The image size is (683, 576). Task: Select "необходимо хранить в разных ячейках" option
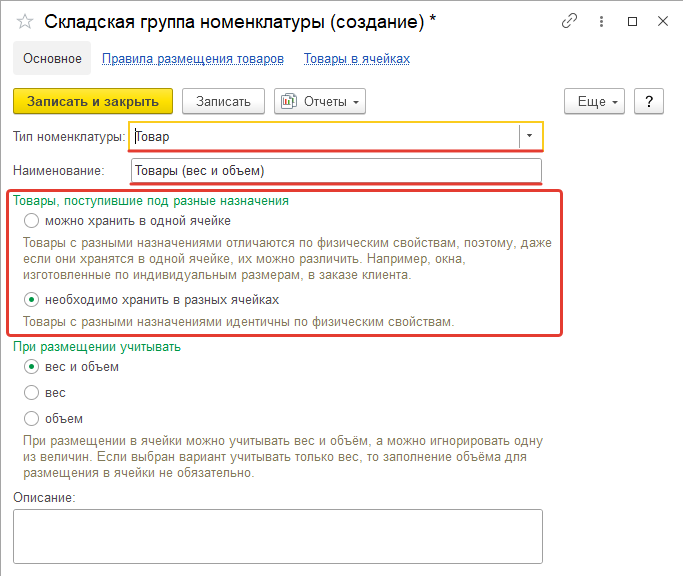point(32,299)
